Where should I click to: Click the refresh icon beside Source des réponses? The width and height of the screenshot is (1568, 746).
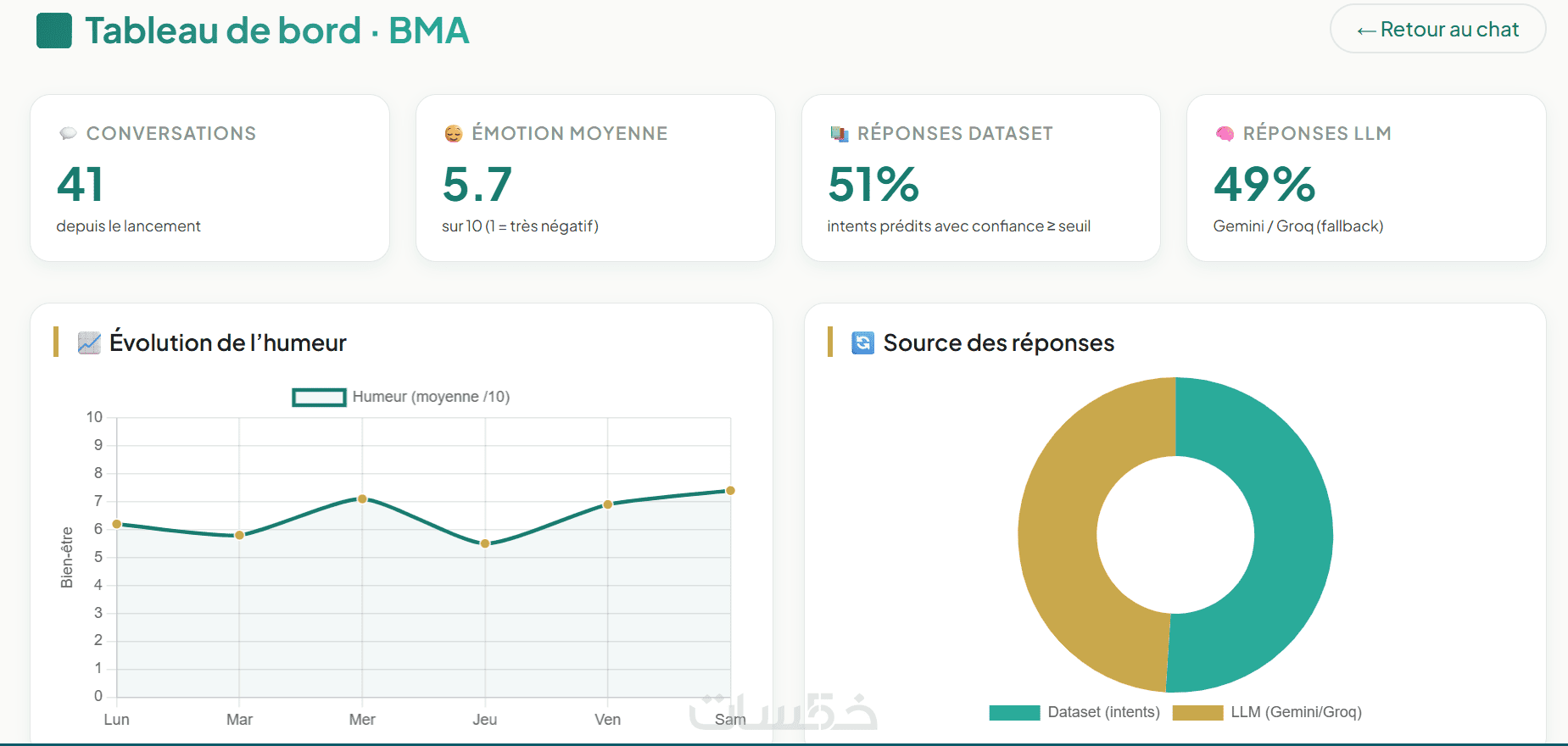(862, 342)
